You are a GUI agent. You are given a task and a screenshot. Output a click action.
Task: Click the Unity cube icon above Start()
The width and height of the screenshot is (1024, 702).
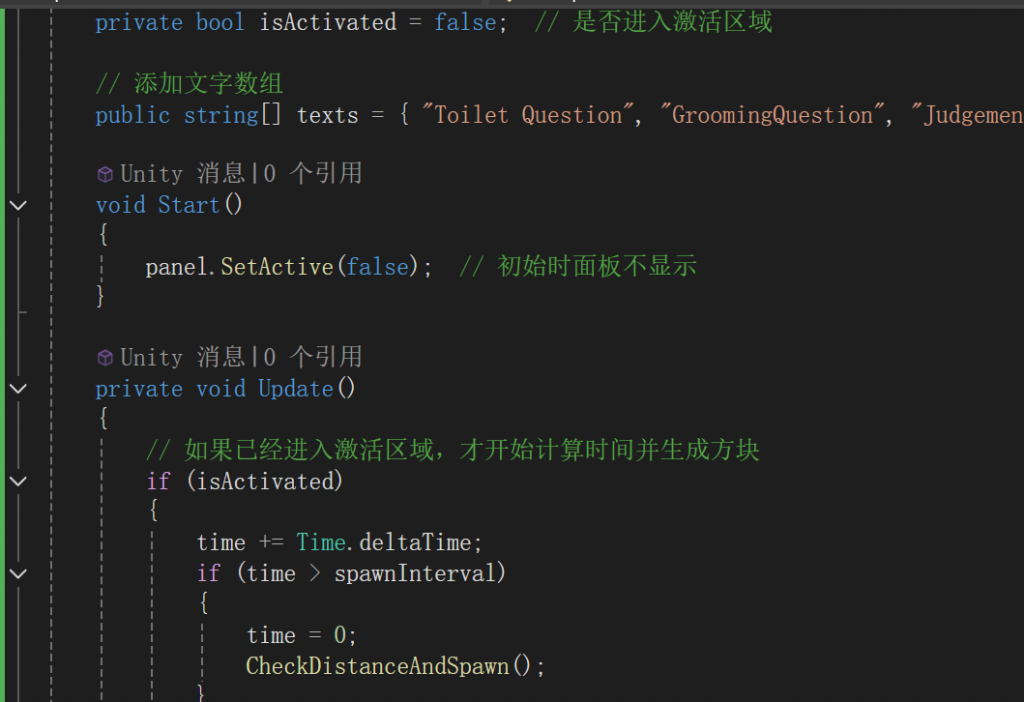pyautogui.click(x=104, y=174)
